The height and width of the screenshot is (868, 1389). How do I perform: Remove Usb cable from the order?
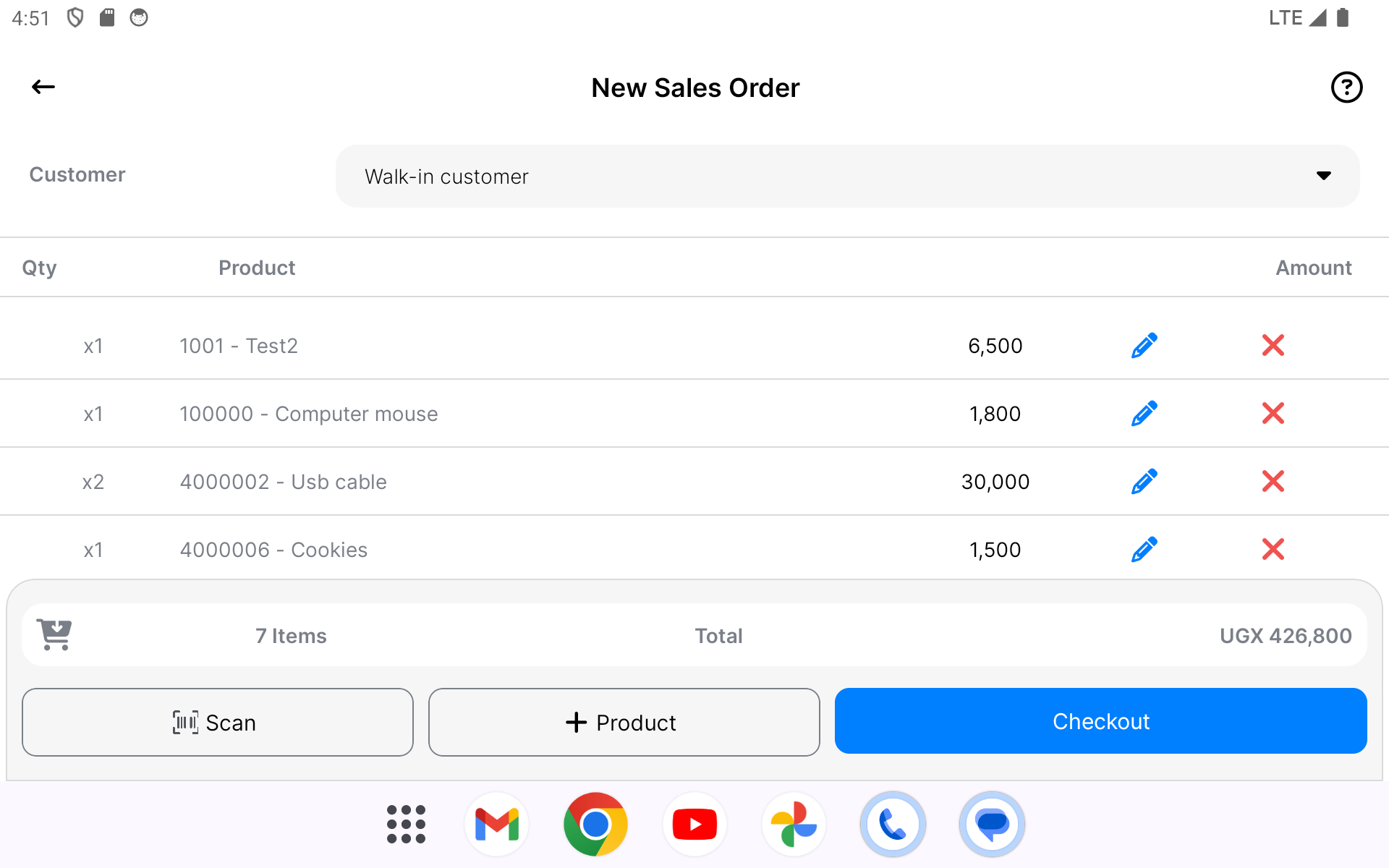[x=1273, y=482]
